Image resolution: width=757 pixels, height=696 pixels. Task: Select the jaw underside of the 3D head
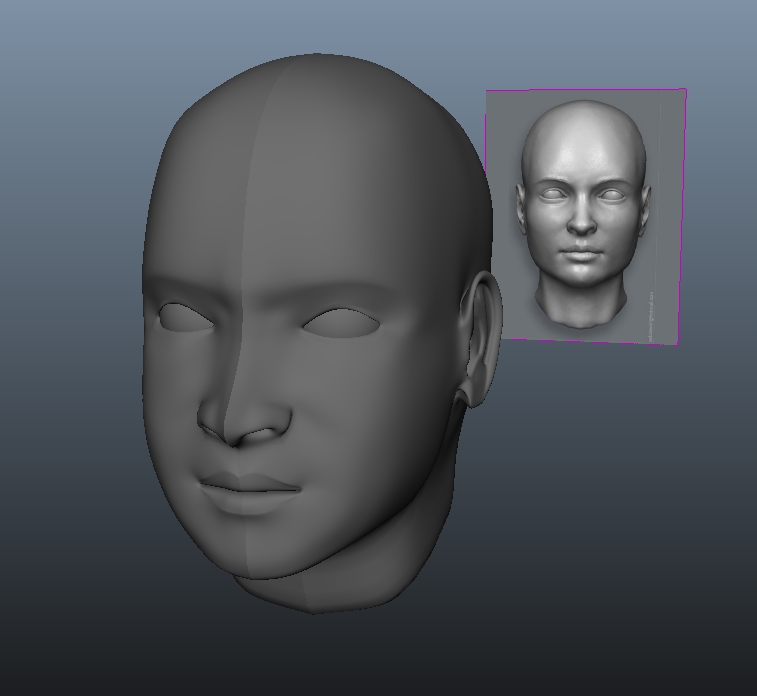(x=350, y=595)
